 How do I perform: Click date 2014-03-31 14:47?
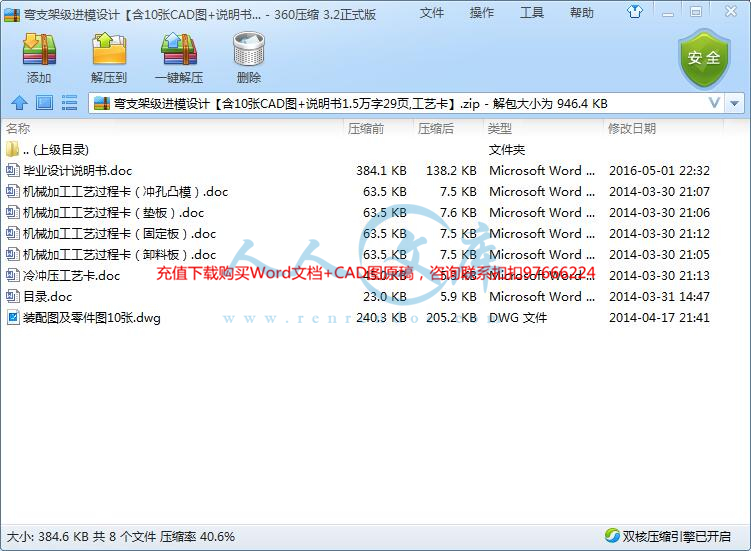[660, 297]
